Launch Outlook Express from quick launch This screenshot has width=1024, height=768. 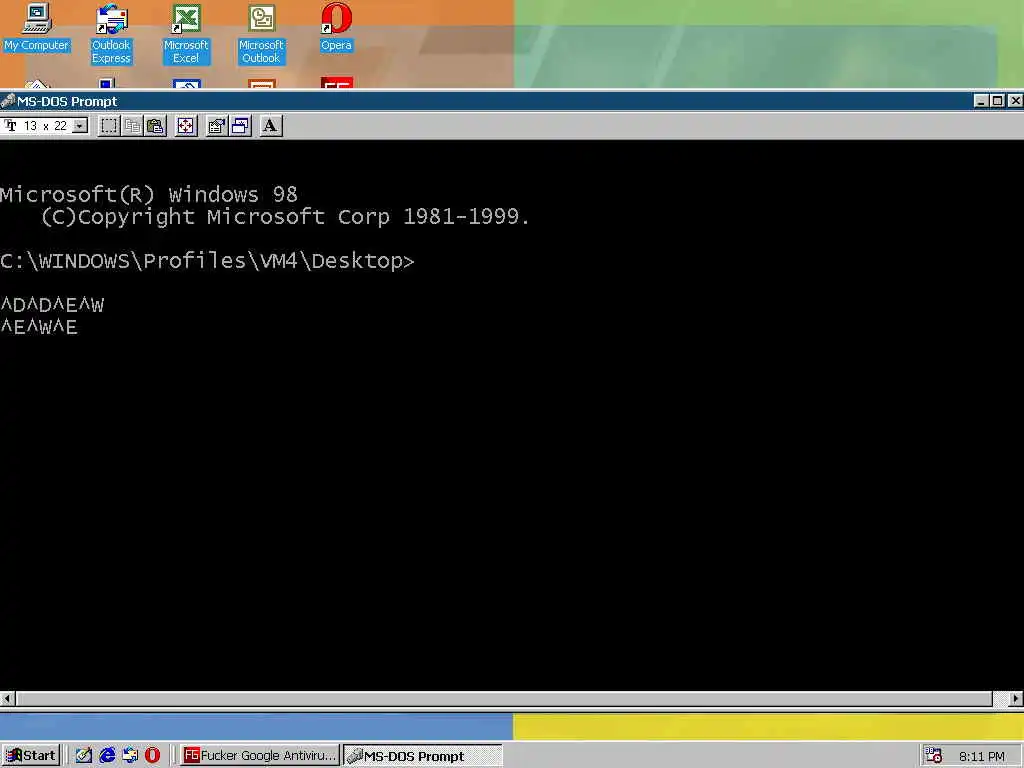click(130, 755)
